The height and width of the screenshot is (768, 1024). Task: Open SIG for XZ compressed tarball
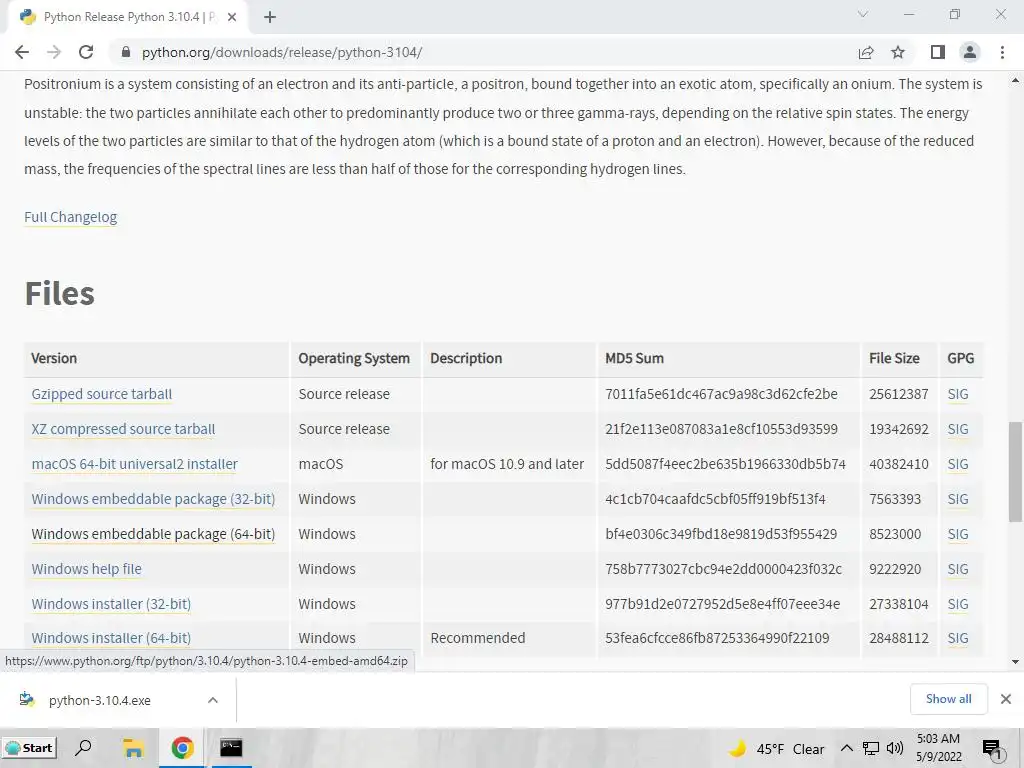click(x=958, y=429)
